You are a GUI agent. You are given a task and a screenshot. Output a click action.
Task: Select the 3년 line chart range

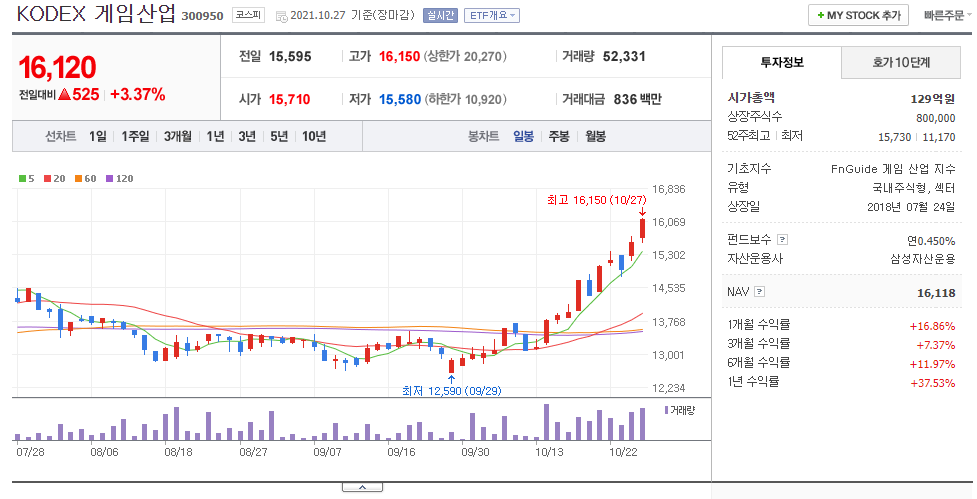click(x=247, y=136)
